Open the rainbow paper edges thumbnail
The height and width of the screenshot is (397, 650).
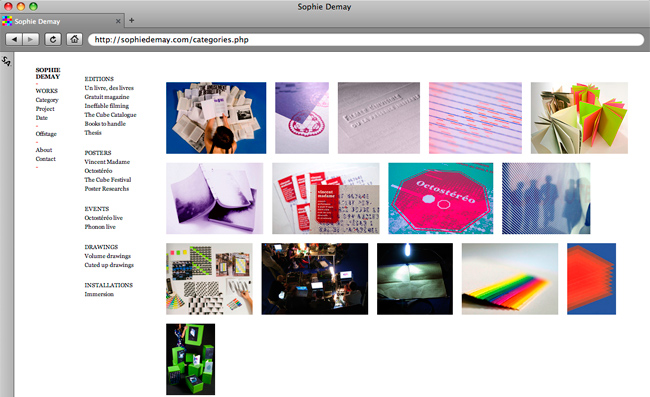(510, 279)
